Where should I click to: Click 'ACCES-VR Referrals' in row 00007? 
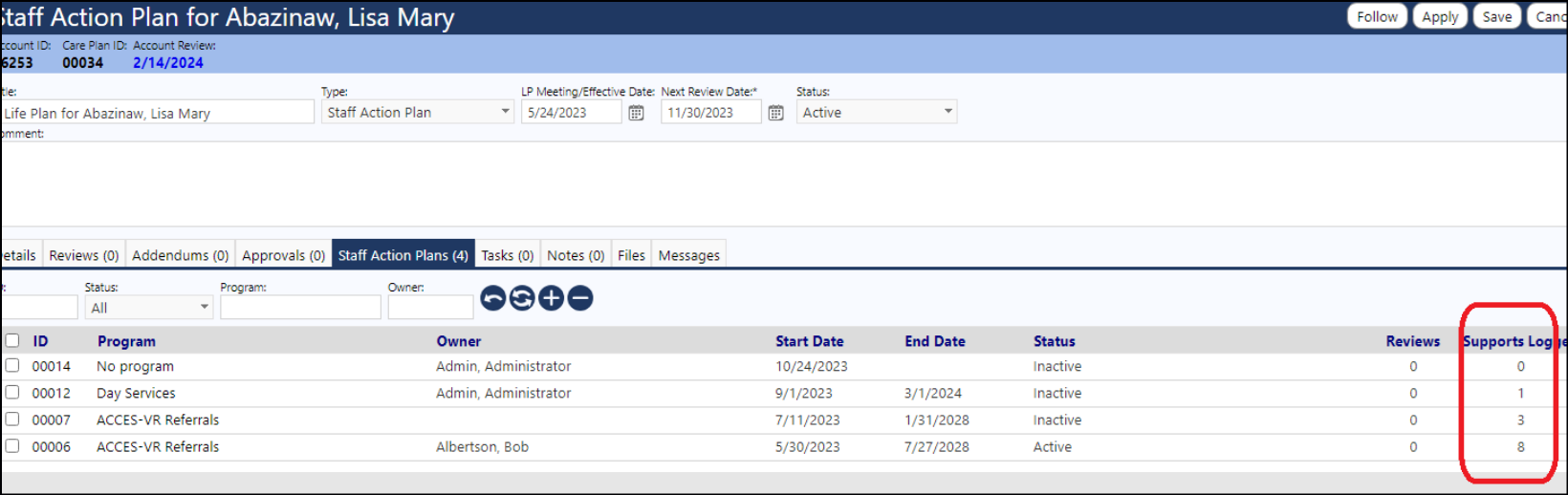tap(158, 420)
